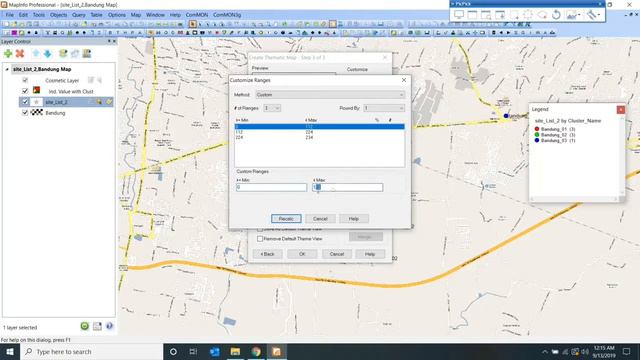Click the Move Layer Up arrow icon
640x360 pixels.
(36, 53)
